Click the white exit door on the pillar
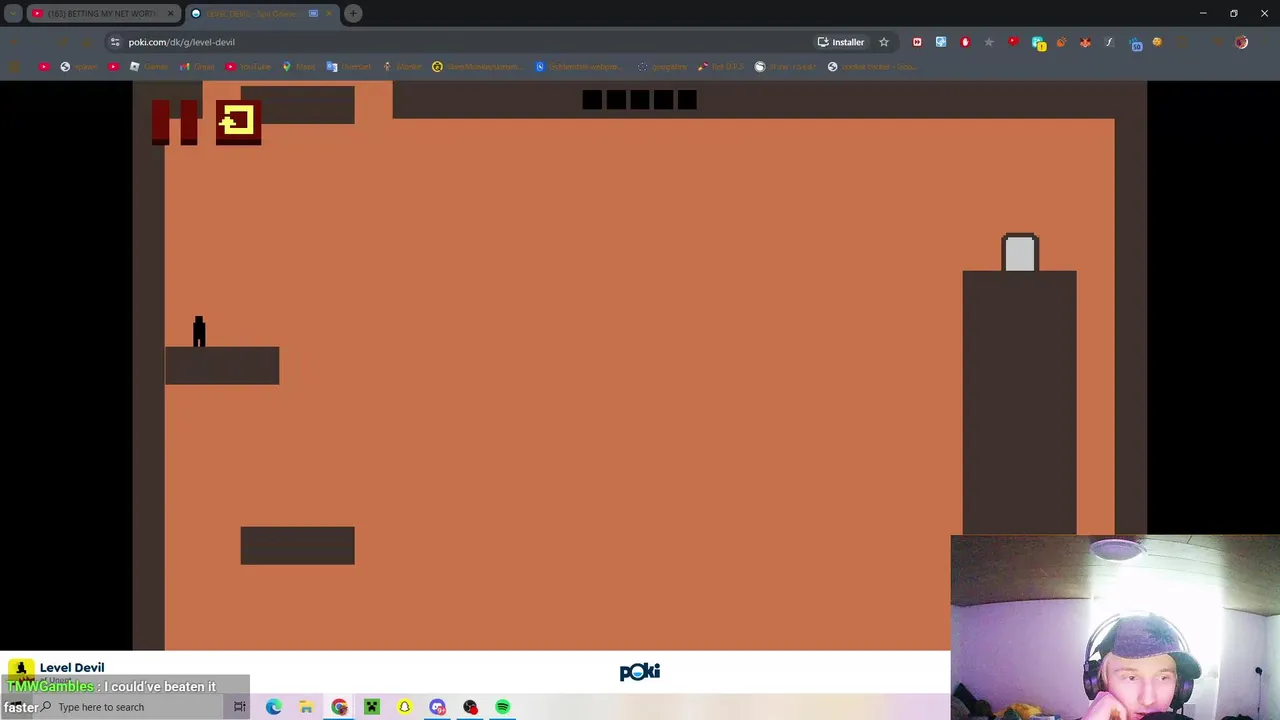This screenshot has height=720, width=1280. [1020, 252]
